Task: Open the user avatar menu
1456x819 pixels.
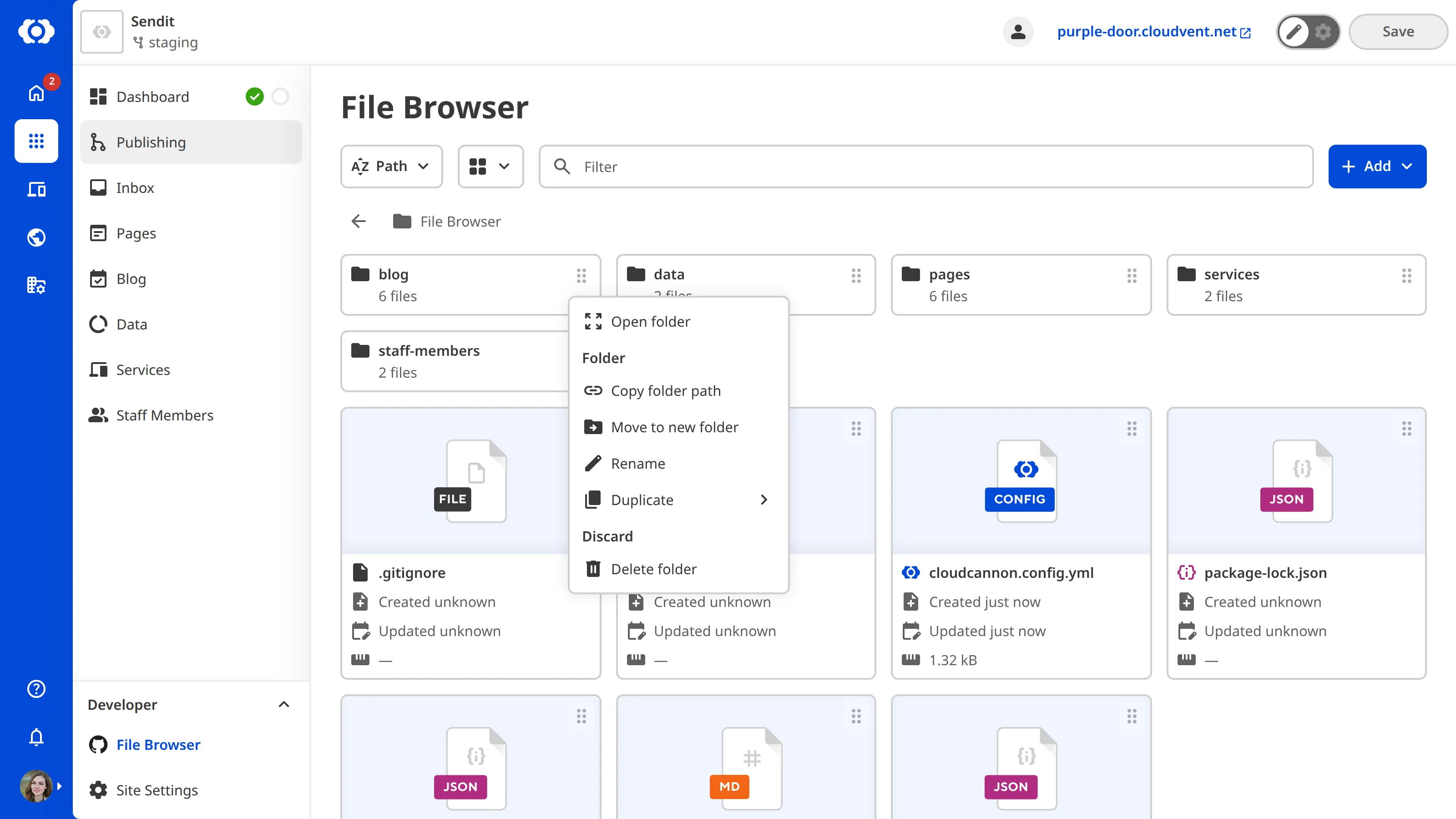Action: coord(36,786)
